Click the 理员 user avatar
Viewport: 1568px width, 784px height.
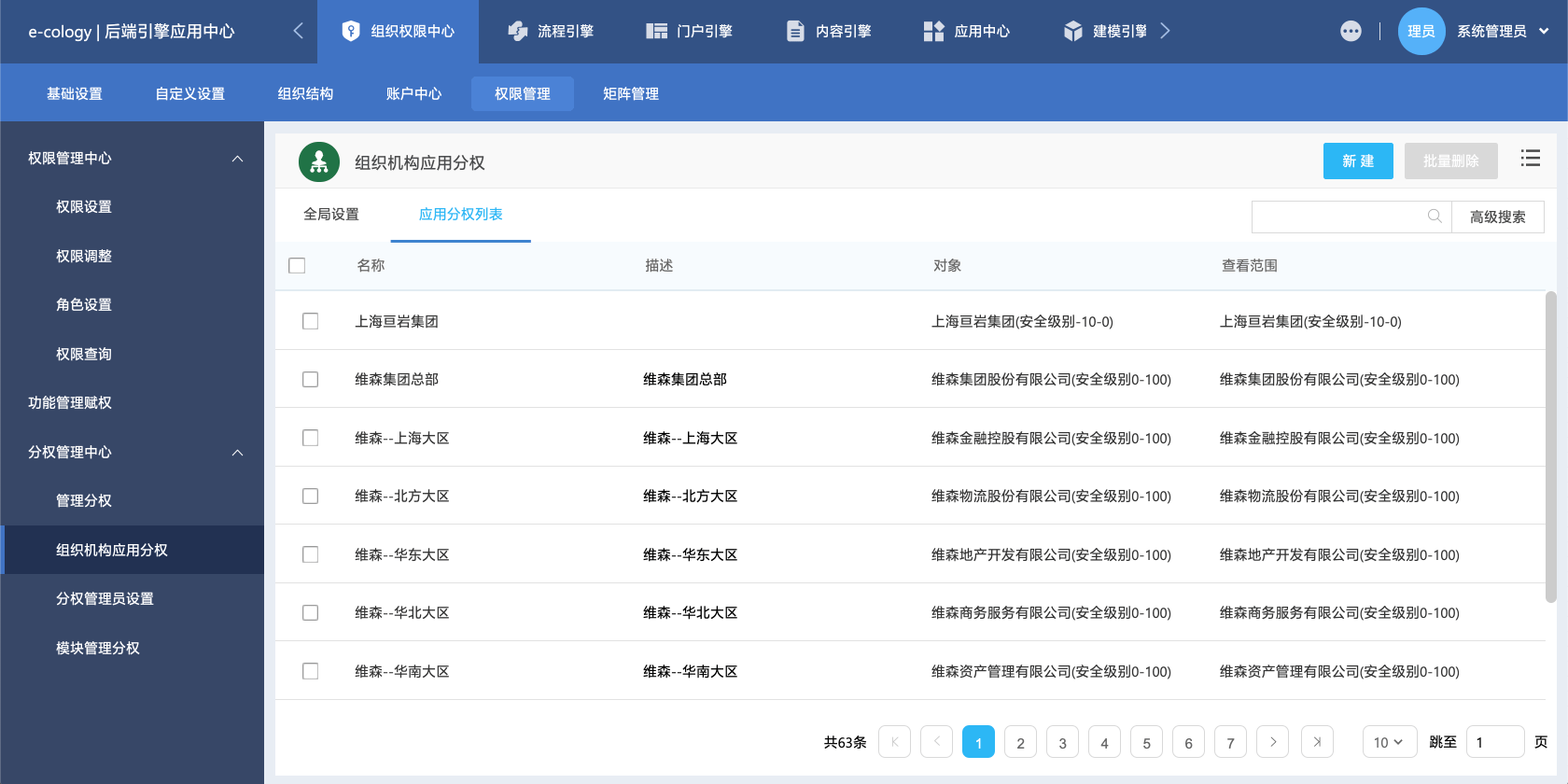click(x=1421, y=31)
